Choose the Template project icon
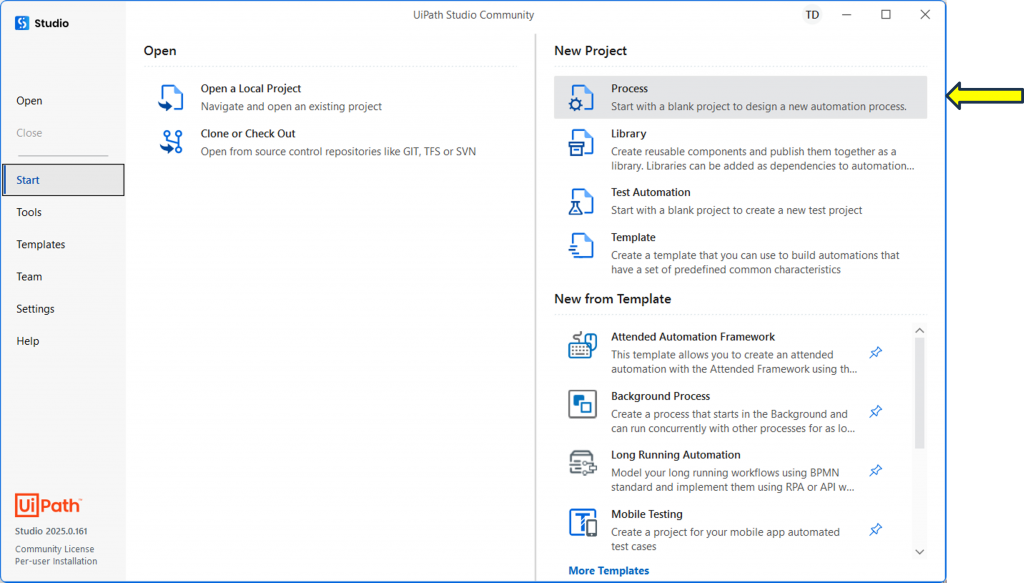This screenshot has height=583, width=1024. (581, 246)
